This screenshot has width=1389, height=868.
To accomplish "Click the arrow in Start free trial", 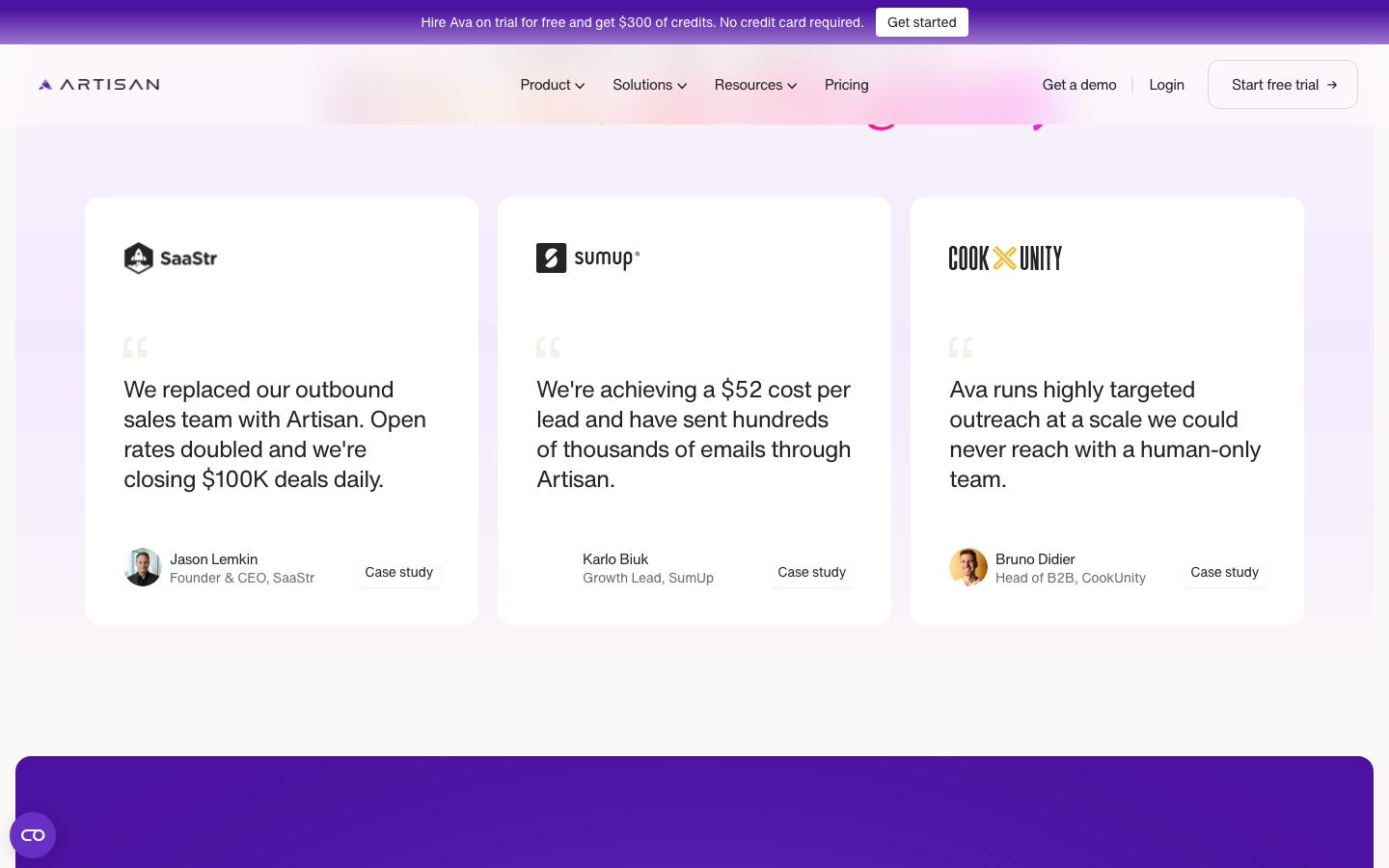I will 1332,85.
